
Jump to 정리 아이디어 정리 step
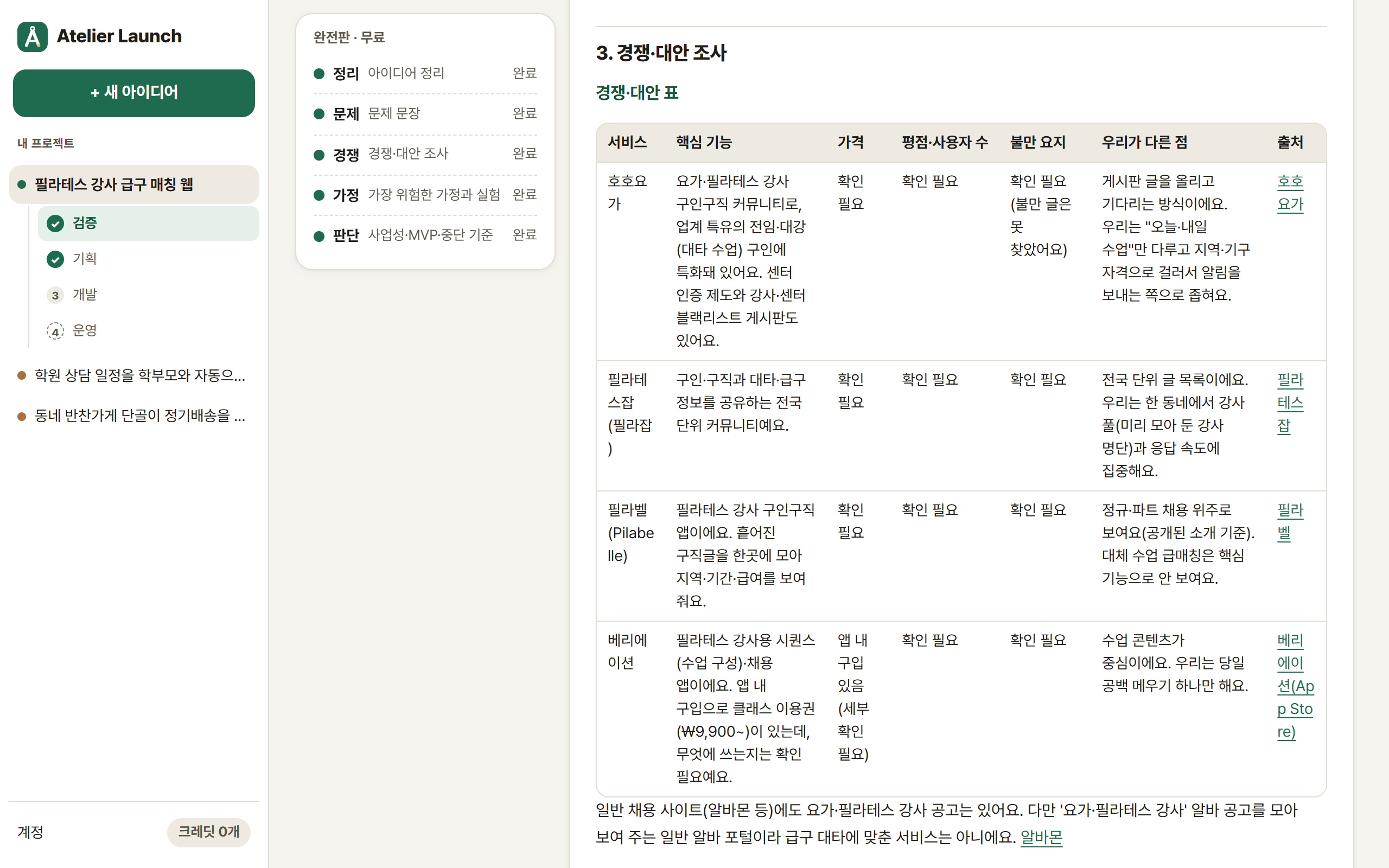pyautogui.click(x=425, y=73)
